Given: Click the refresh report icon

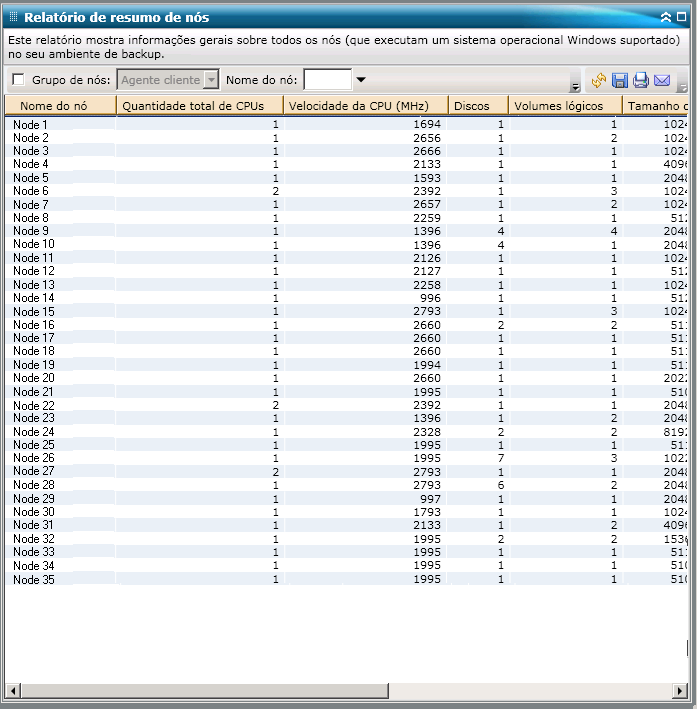Looking at the screenshot, I should point(598,80).
